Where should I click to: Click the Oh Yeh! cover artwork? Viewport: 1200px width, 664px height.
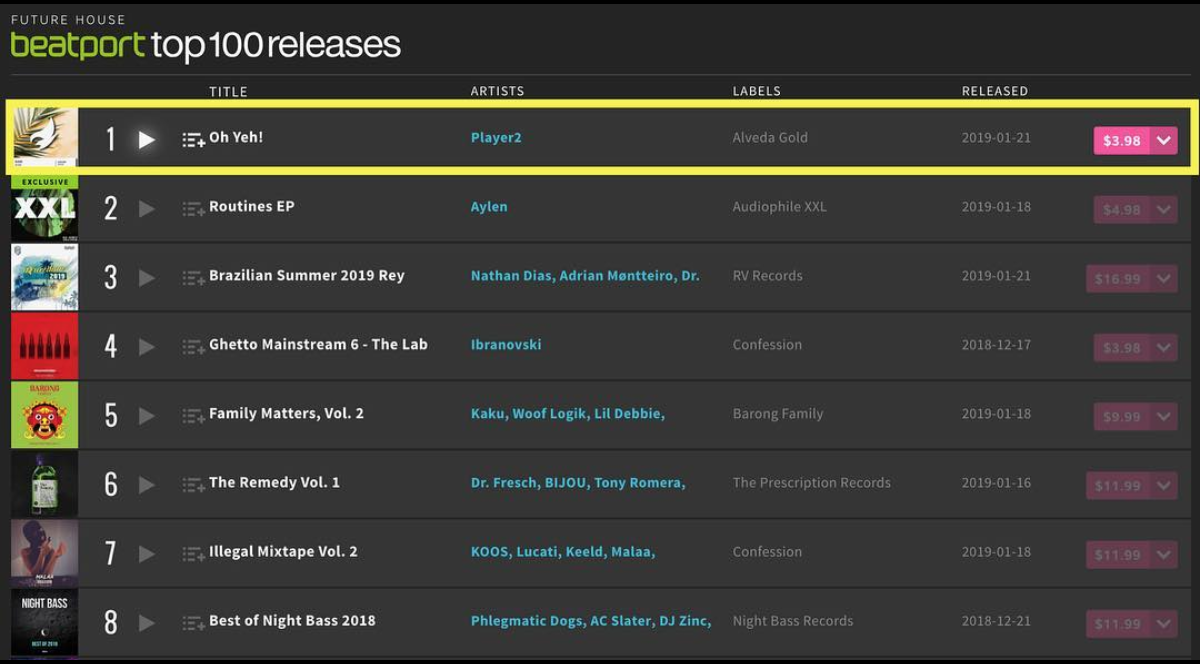(x=45, y=137)
